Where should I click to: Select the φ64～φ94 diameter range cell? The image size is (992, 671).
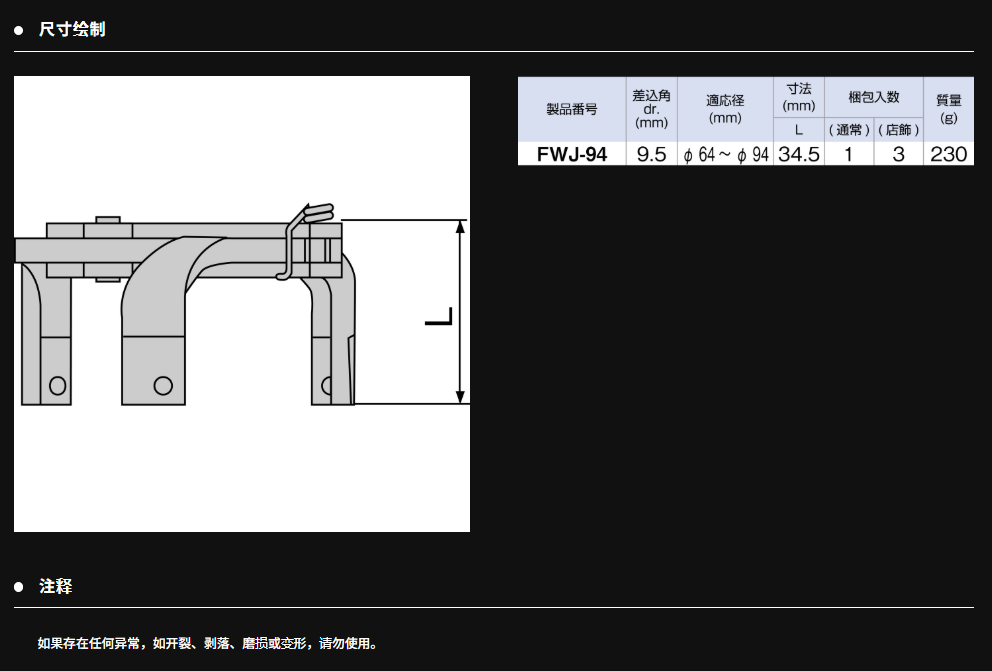coord(725,154)
